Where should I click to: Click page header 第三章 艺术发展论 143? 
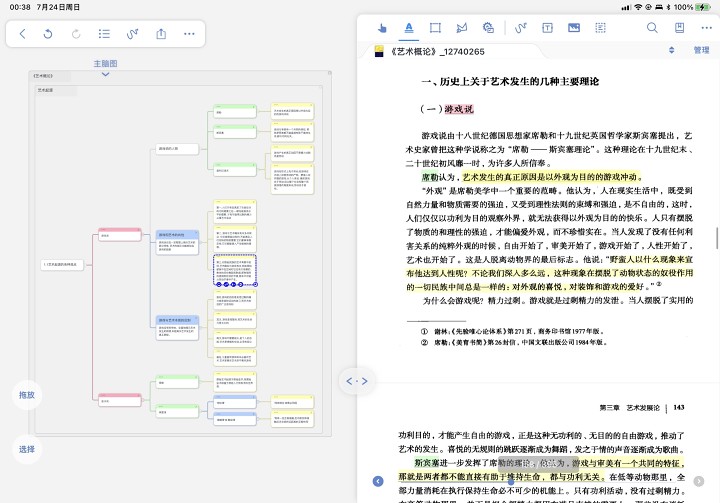click(642, 407)
